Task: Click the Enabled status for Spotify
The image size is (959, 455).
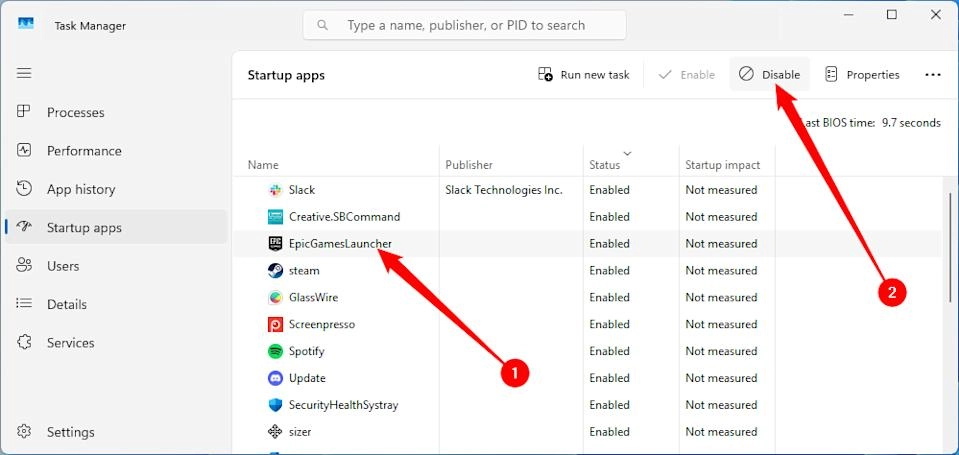Action: pyautogui.click(x=609, y=351)
